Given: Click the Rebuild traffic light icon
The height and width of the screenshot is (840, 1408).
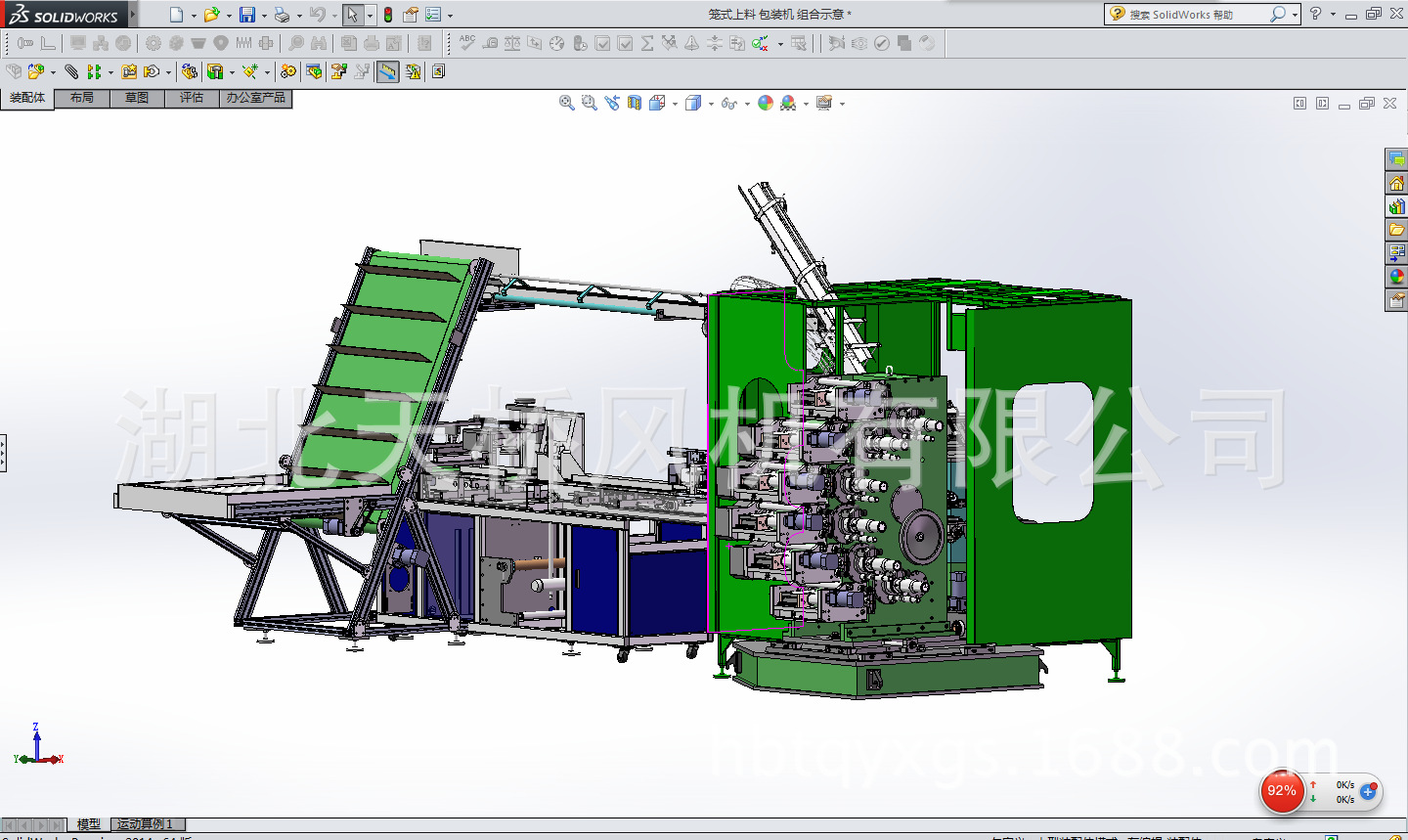Looking at the screenshot, I should tap(388, 15).
